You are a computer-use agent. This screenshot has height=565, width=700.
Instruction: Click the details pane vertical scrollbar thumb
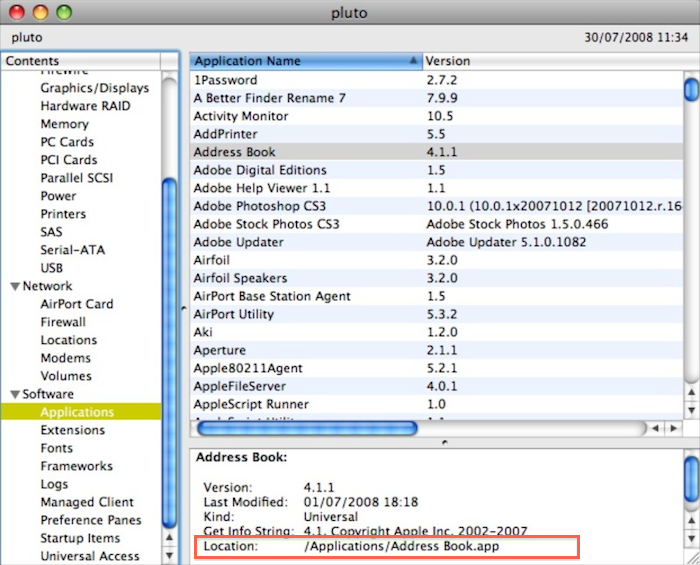(692, 478)
